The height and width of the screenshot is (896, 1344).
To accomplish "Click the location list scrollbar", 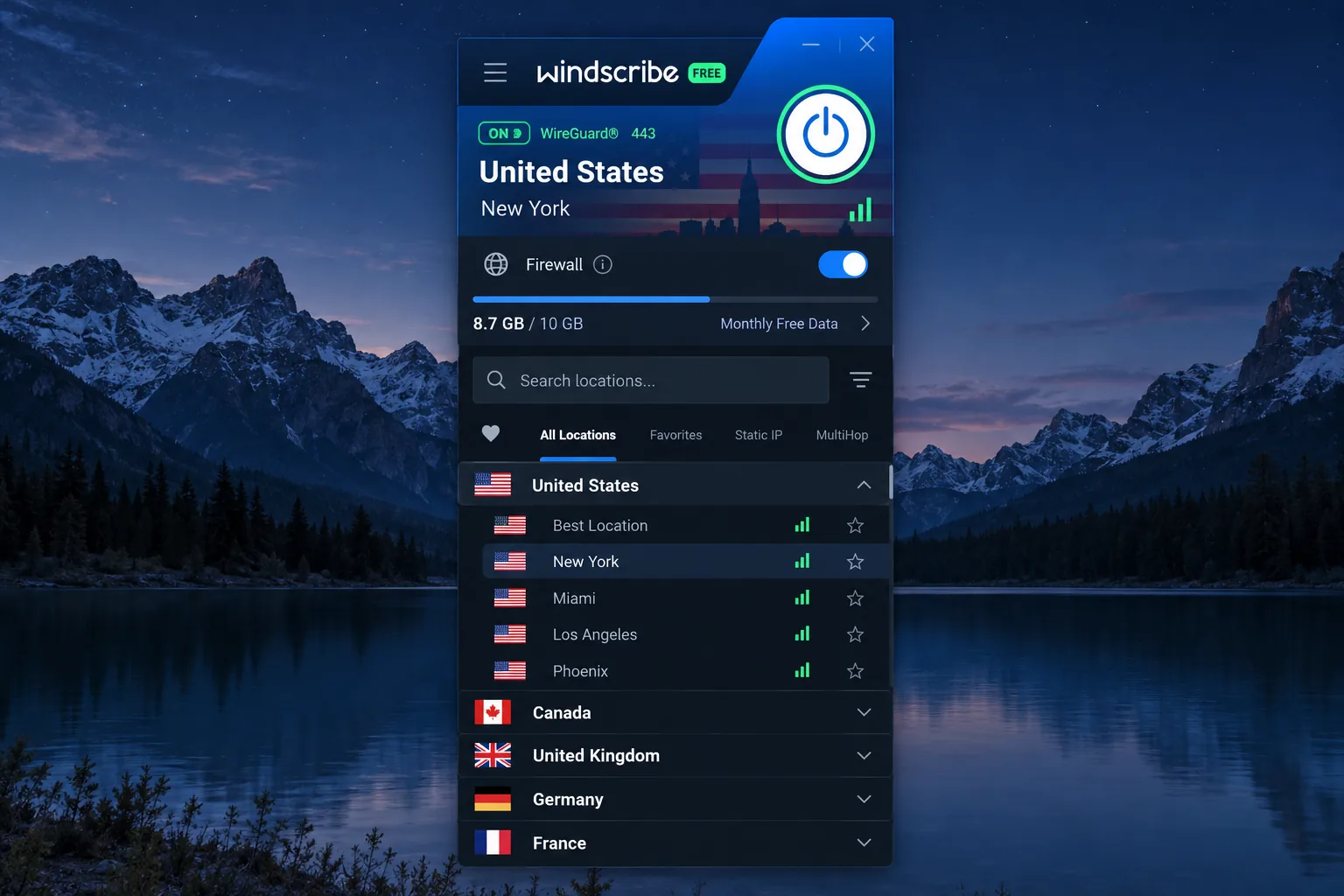I will tap(891, 482).
